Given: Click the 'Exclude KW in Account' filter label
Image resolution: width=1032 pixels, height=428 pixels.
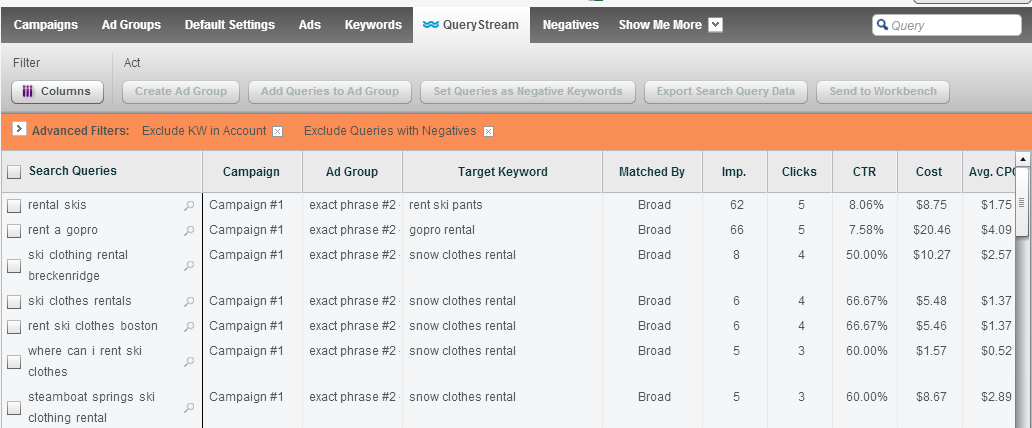Looking at the screenshot, I should point(204,131).
